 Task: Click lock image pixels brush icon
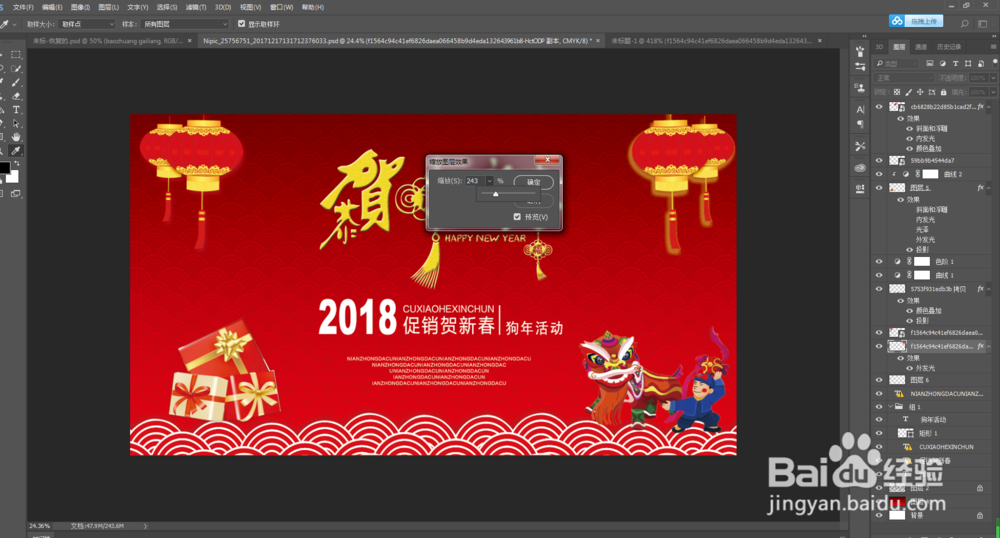[x=908, y=92]
